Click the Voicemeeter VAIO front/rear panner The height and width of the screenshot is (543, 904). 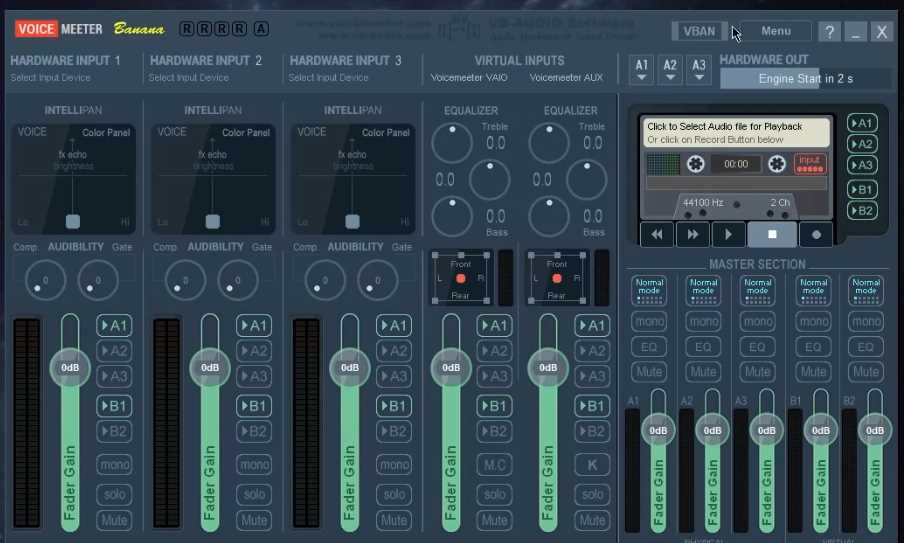click(x=460, y=277)
